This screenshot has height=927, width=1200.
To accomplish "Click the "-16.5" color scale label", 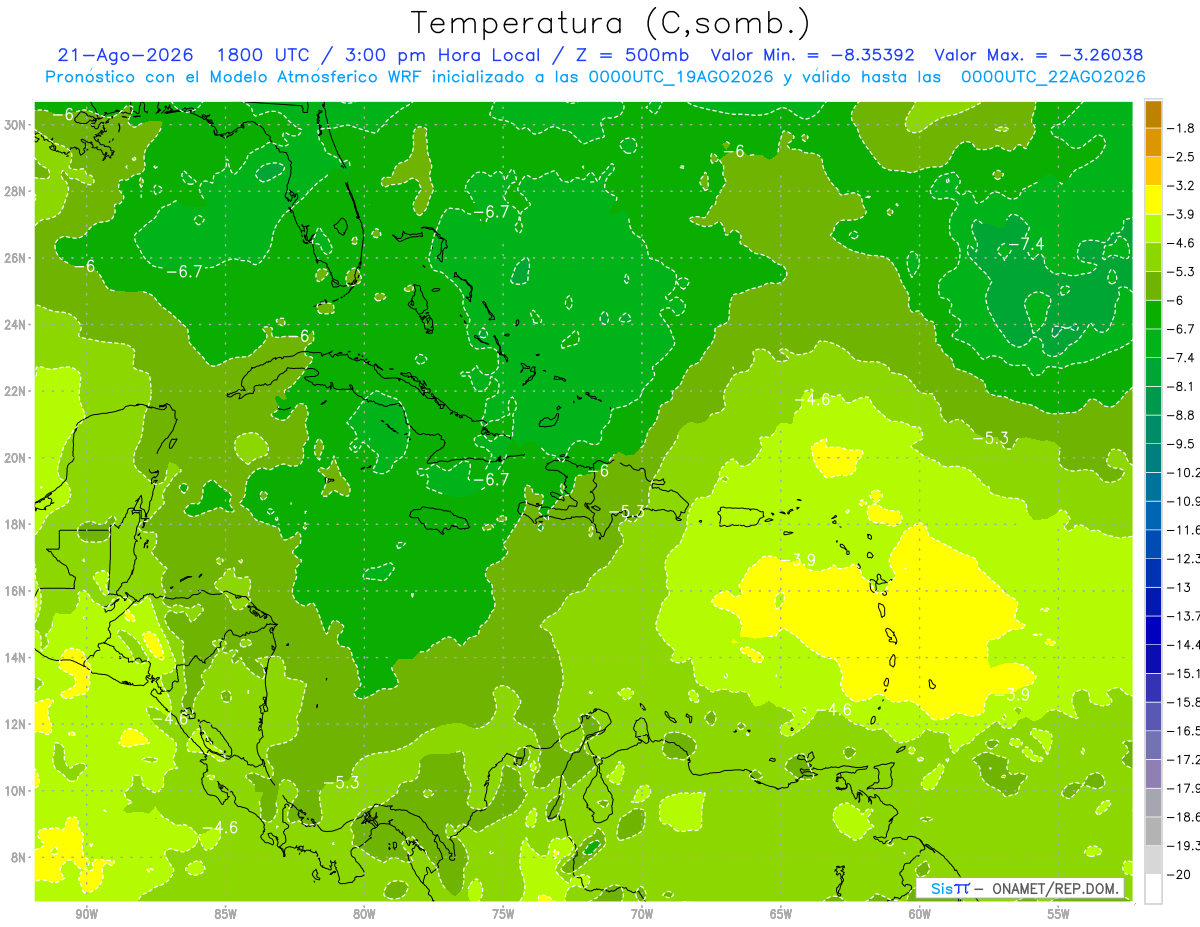I will (x=1183, y=731).
